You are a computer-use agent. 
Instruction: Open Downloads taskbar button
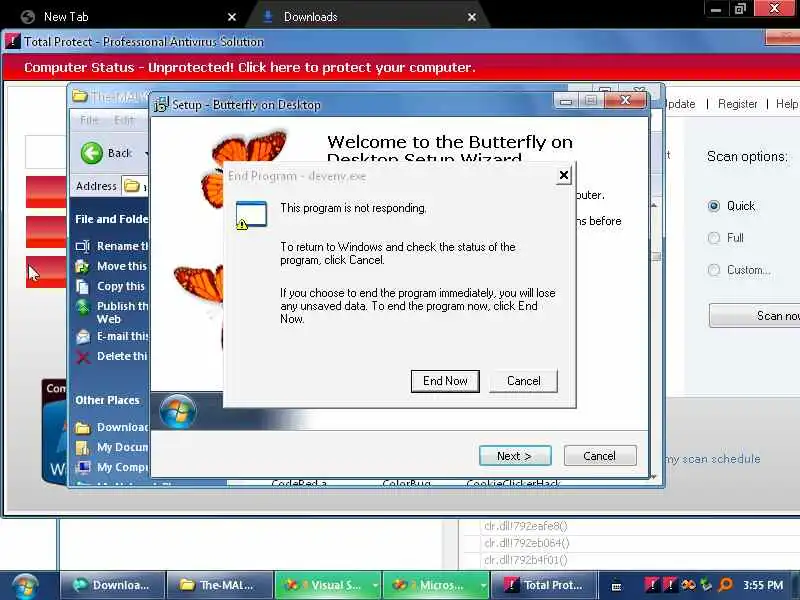point(113,585)
